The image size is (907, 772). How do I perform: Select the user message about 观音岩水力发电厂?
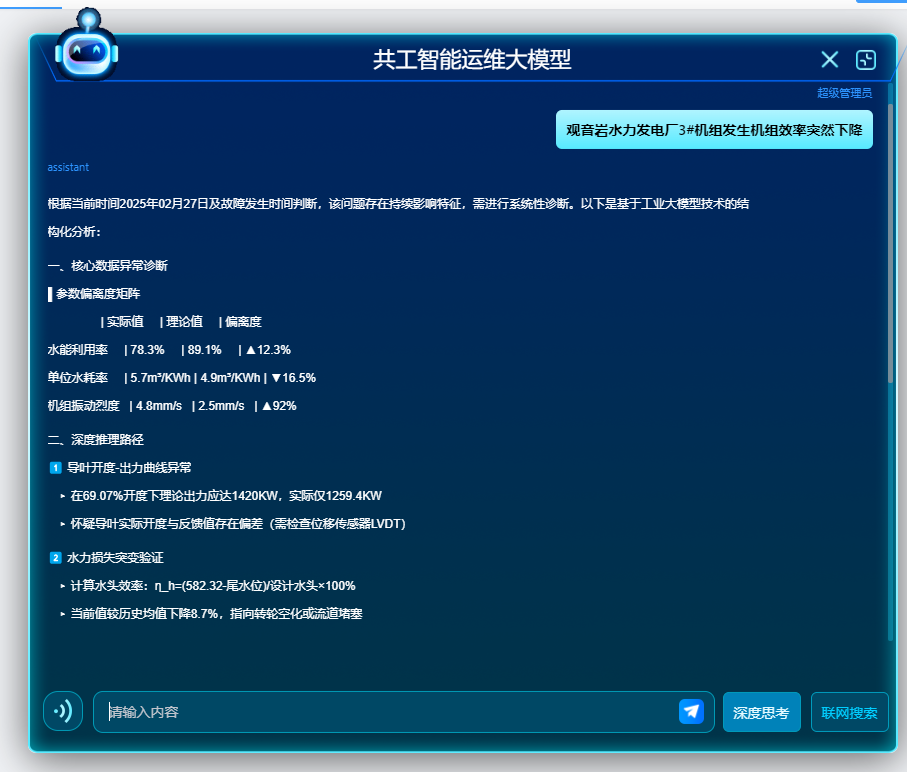tap(714, 129)
